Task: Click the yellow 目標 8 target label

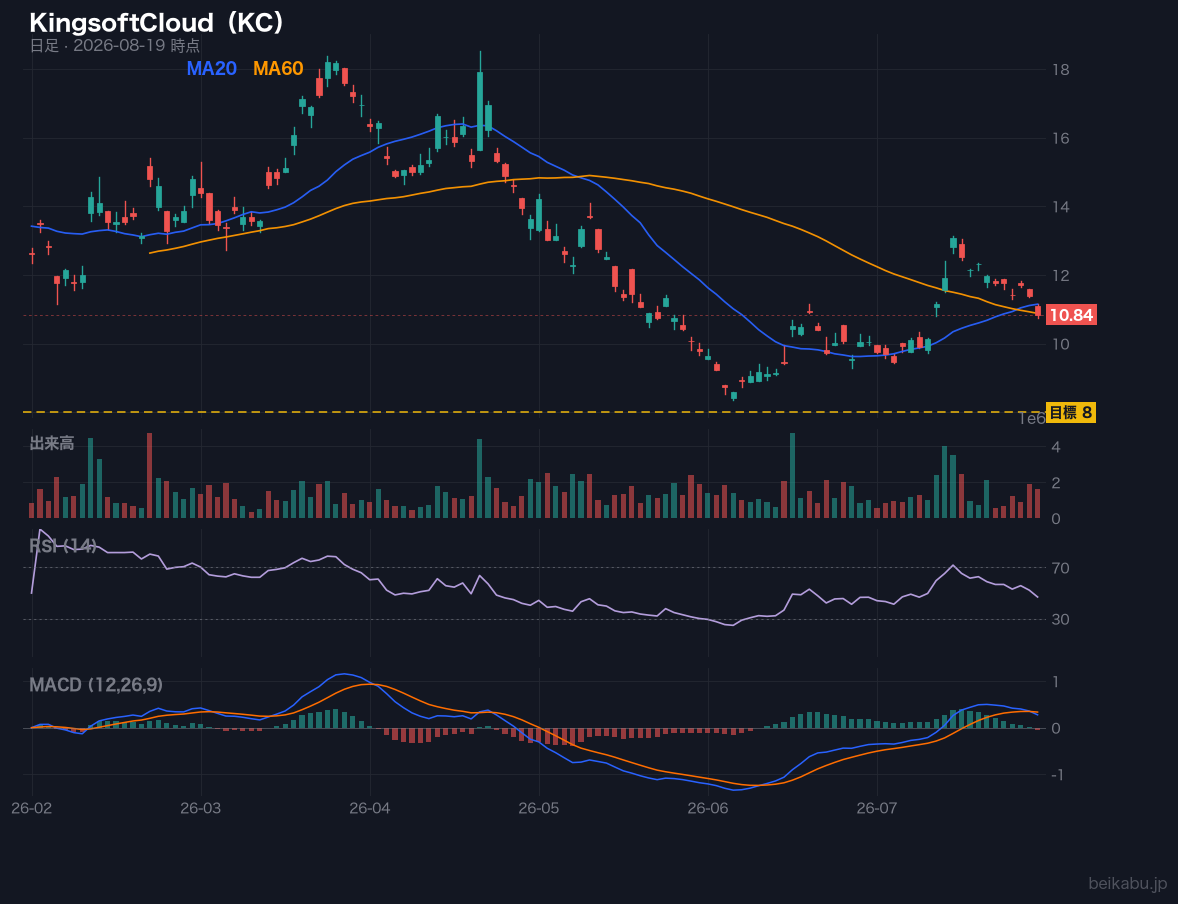Action: point(1071,412)
